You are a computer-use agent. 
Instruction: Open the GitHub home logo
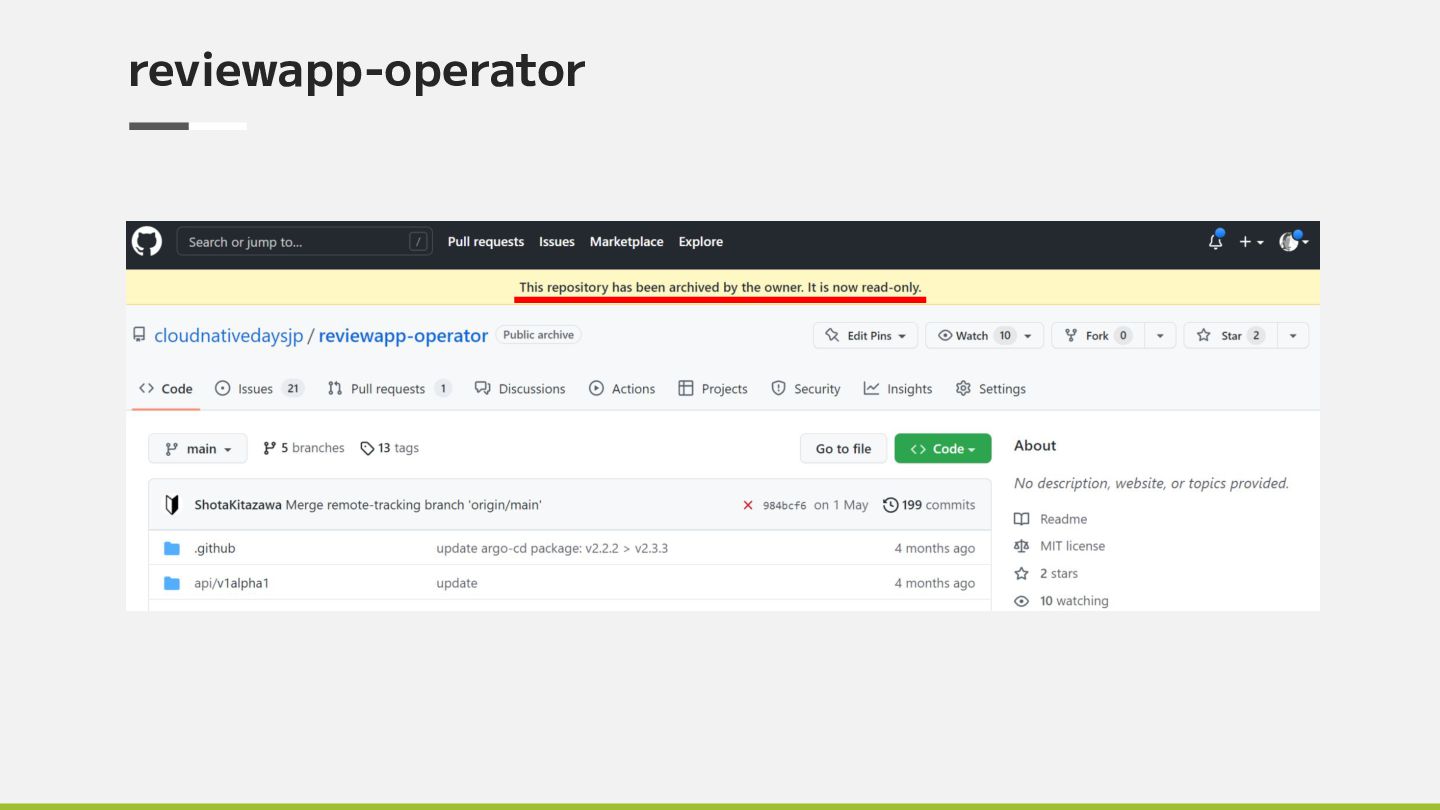pyautogui.click(x=147, y=241)
